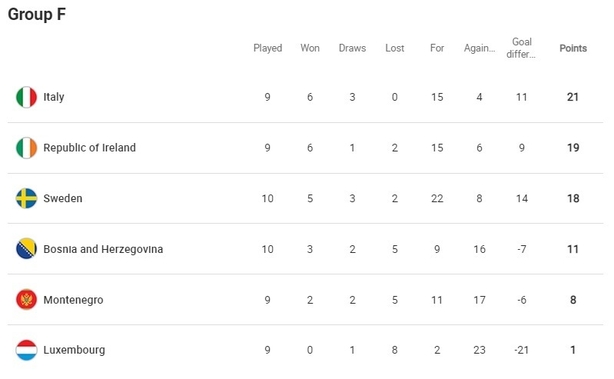Image resolution: width=614 pixels, height=379 pixels.
Task: Click the Italy flag icon
Action: [26, 97]
